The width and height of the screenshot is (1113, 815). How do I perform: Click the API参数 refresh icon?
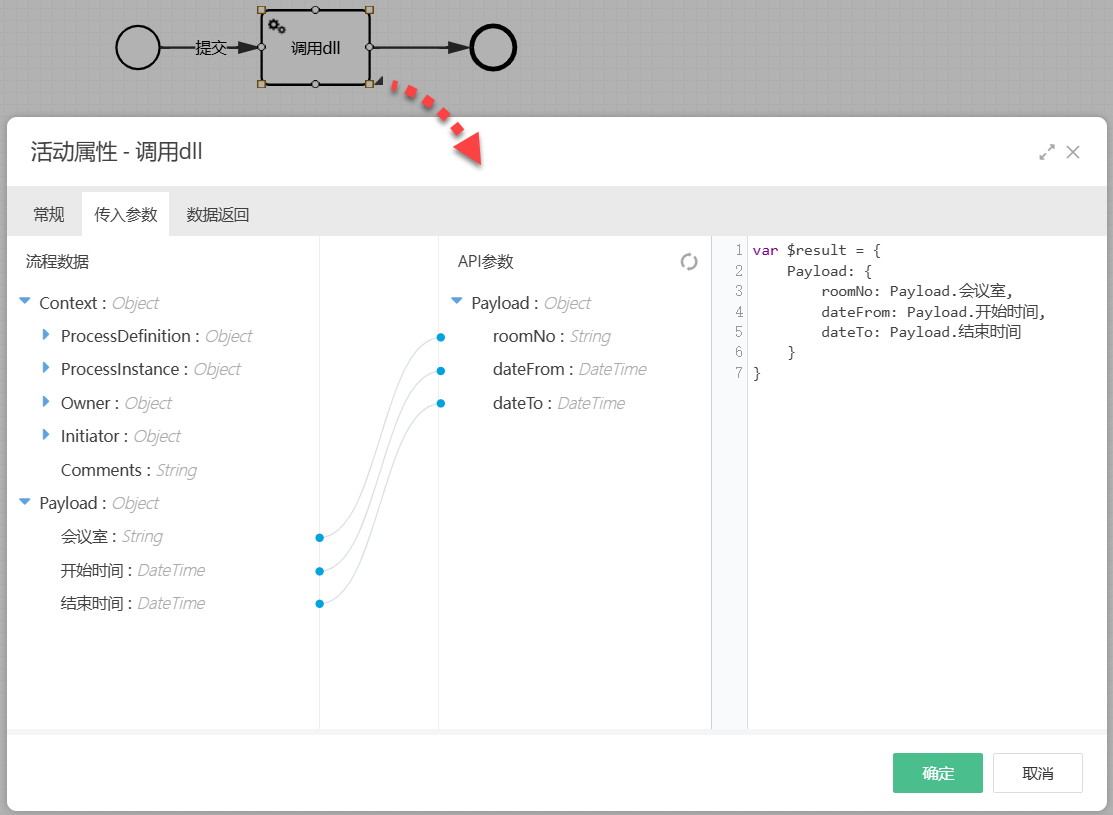[x=689, y=262]
